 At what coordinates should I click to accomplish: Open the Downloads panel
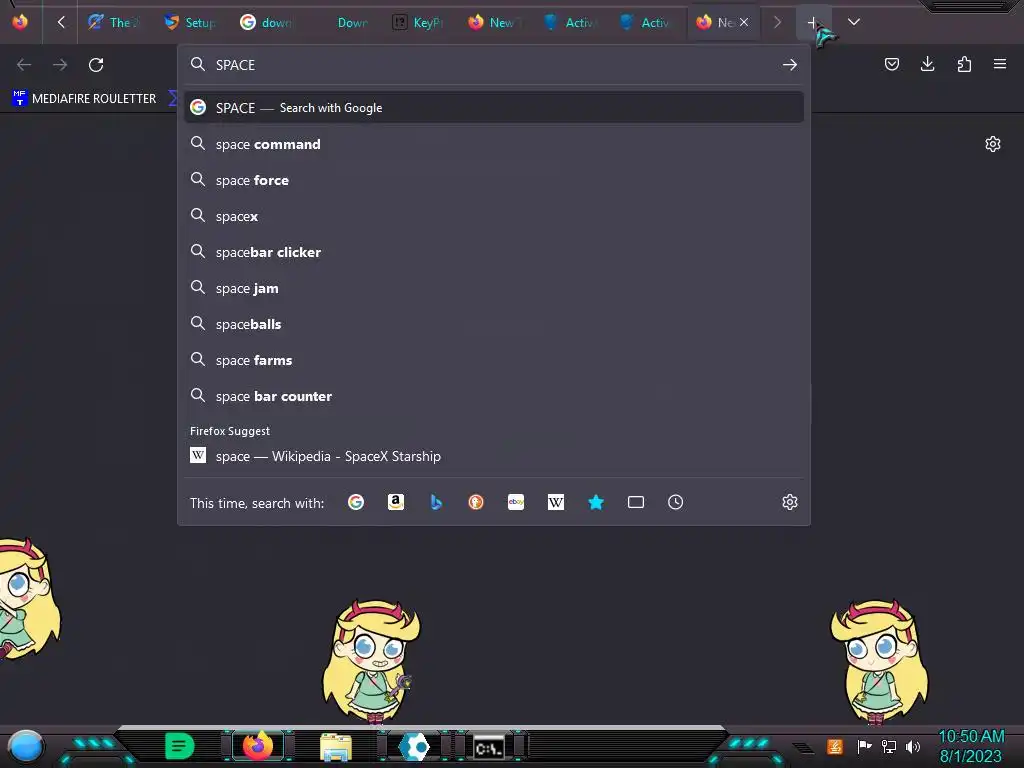927,64
